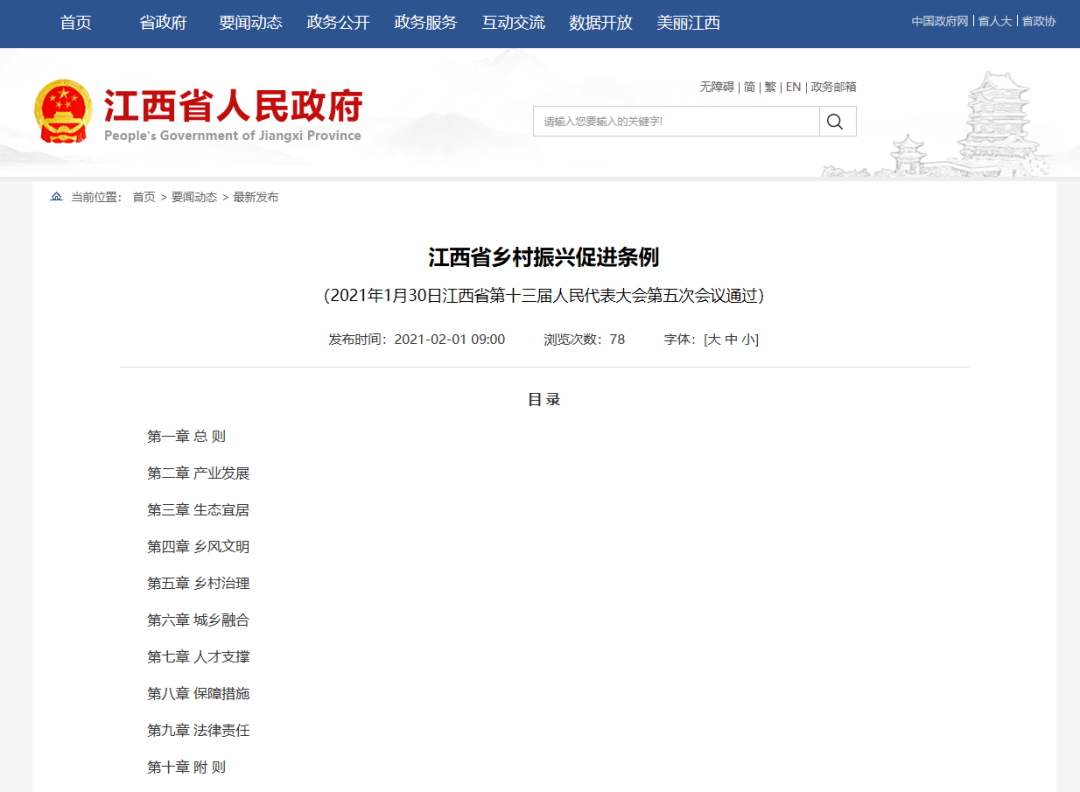Click the home icon in the breadcrumb bar

[56, 196]
